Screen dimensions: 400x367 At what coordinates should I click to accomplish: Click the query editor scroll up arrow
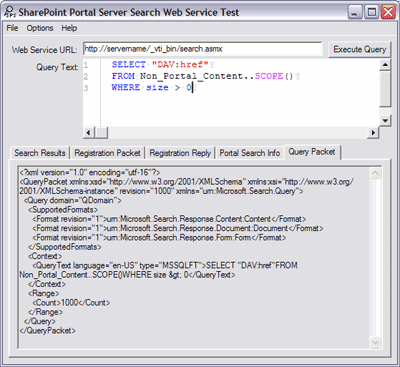pos(385,64)
